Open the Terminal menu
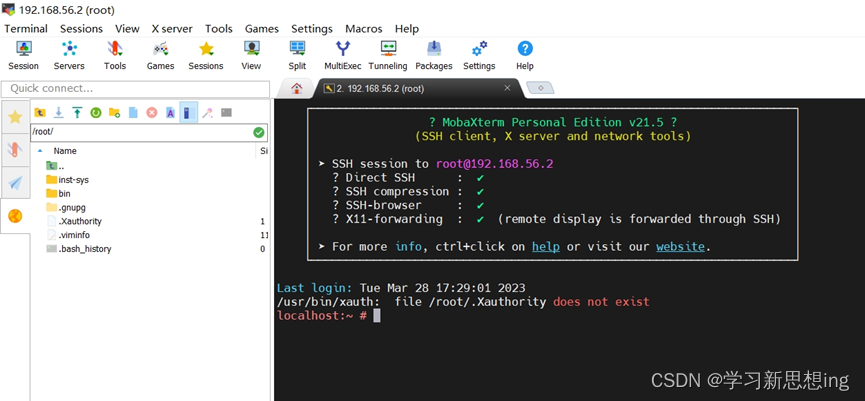865x401 pixels. coord(26,29)
